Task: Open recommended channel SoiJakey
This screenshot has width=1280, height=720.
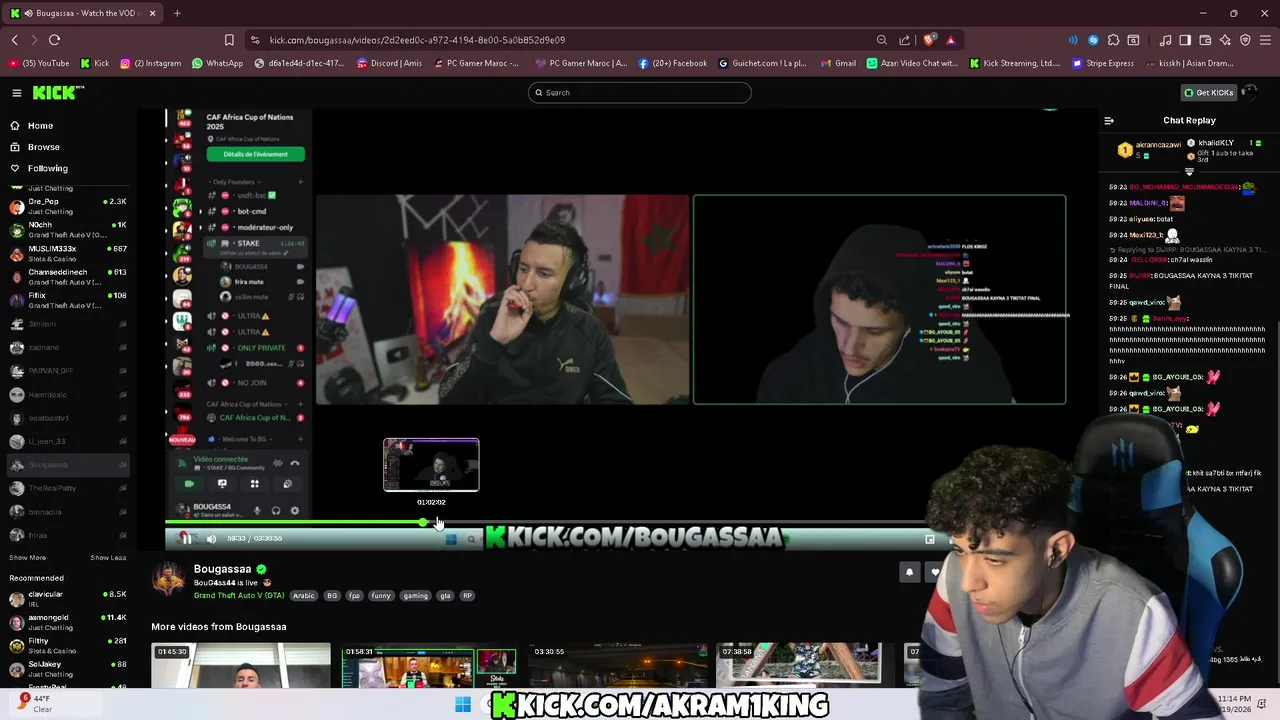Action: (x=68, y=668)
